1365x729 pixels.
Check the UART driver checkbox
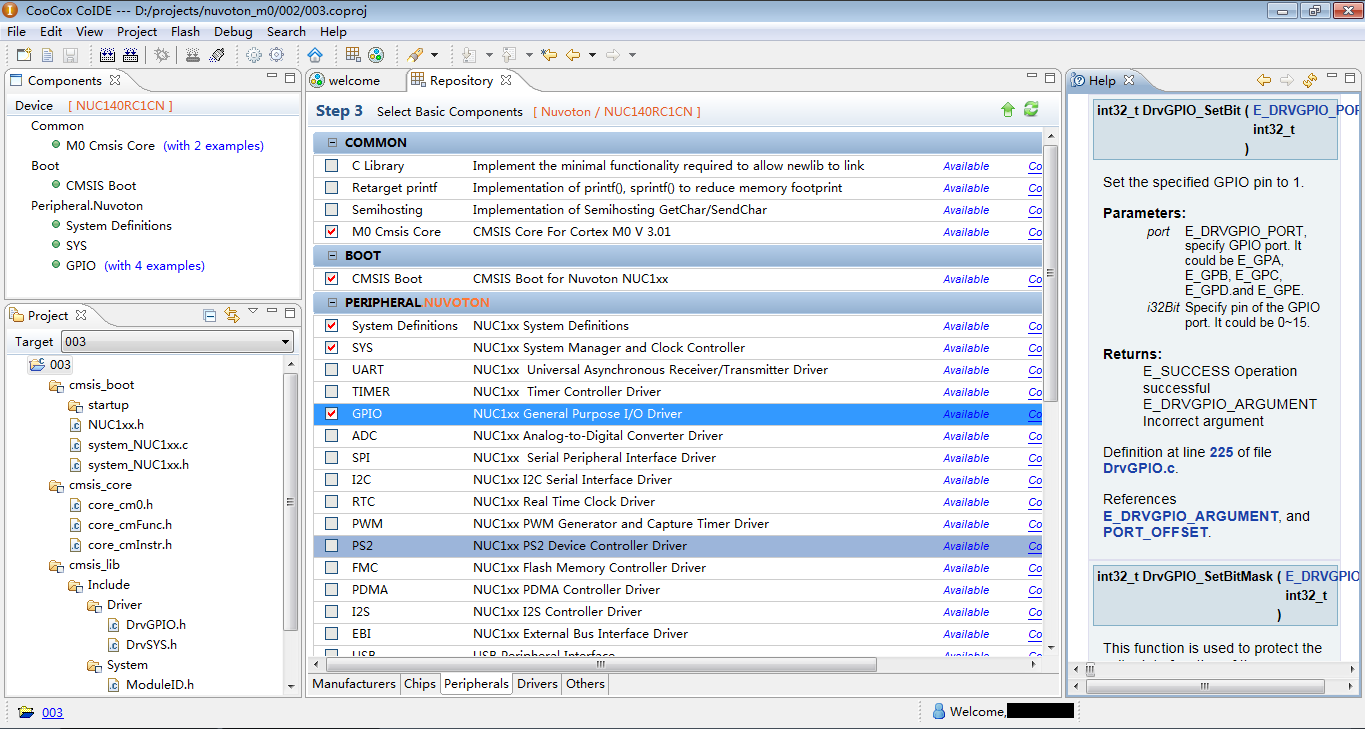(x=331, y=370)
